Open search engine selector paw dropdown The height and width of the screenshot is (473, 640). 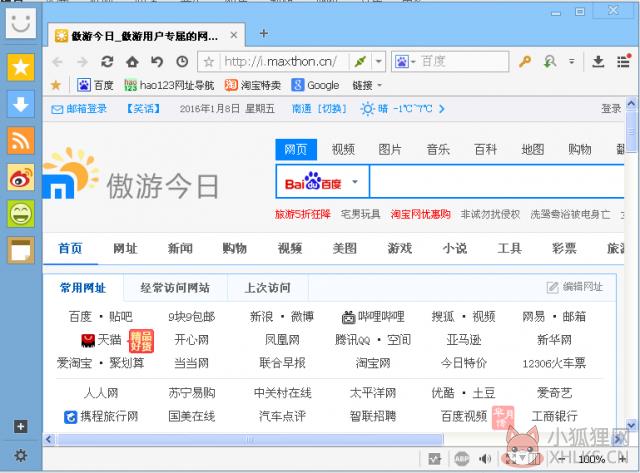405,62
